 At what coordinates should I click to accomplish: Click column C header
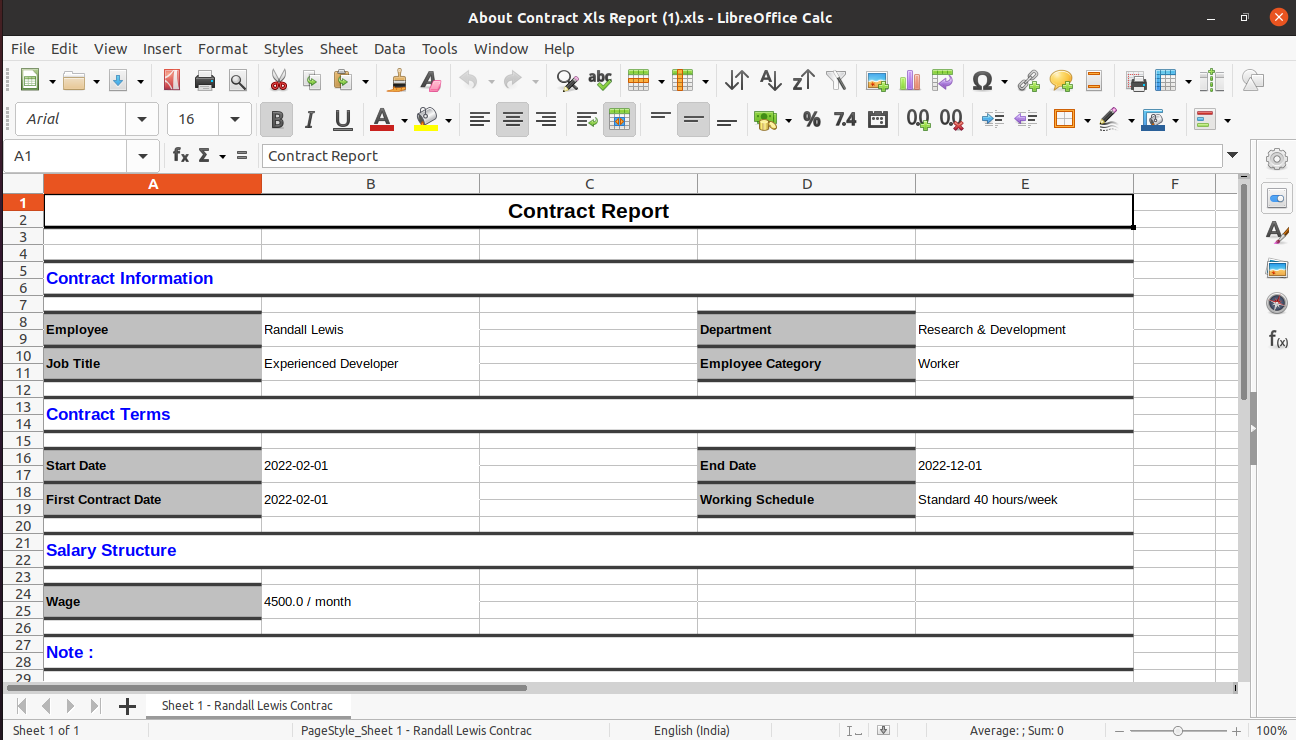pyautogui.click(x=589, y=184)
